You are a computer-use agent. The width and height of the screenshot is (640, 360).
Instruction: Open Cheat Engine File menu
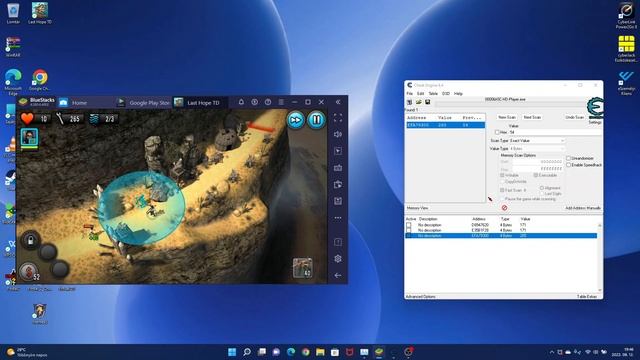click(x=409, y=93)
